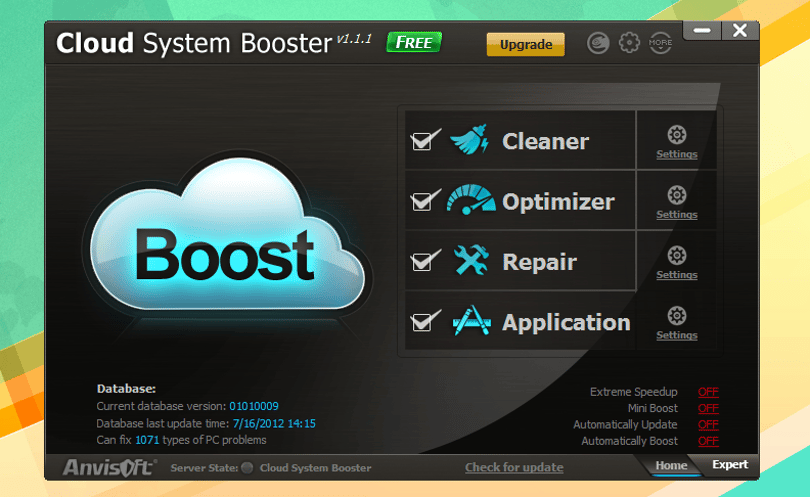Click database version 01010009
810x497 pixels.
click(x=254, y=406)
